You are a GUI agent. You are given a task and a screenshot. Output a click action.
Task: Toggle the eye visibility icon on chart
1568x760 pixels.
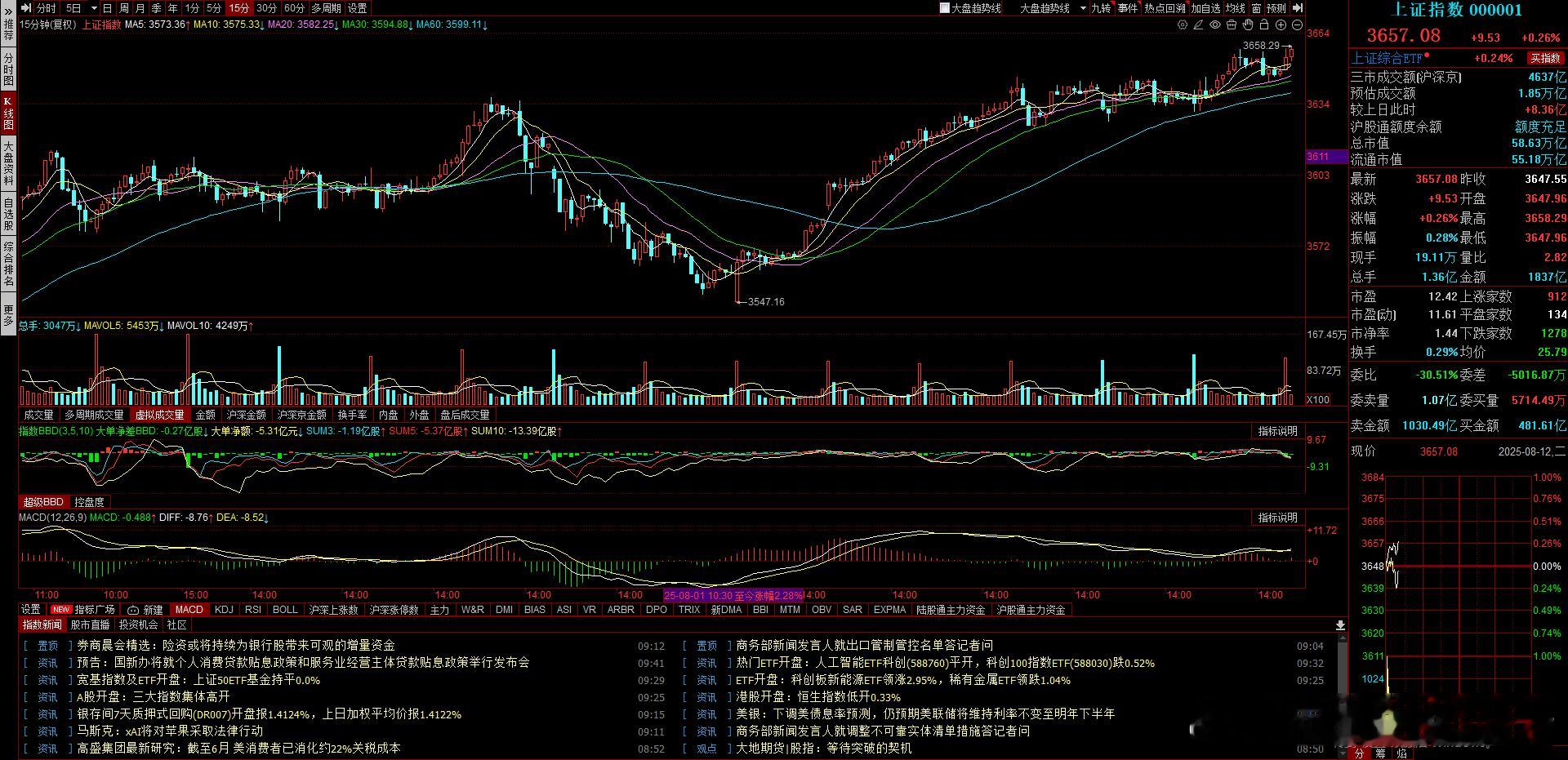[1215, 24]
